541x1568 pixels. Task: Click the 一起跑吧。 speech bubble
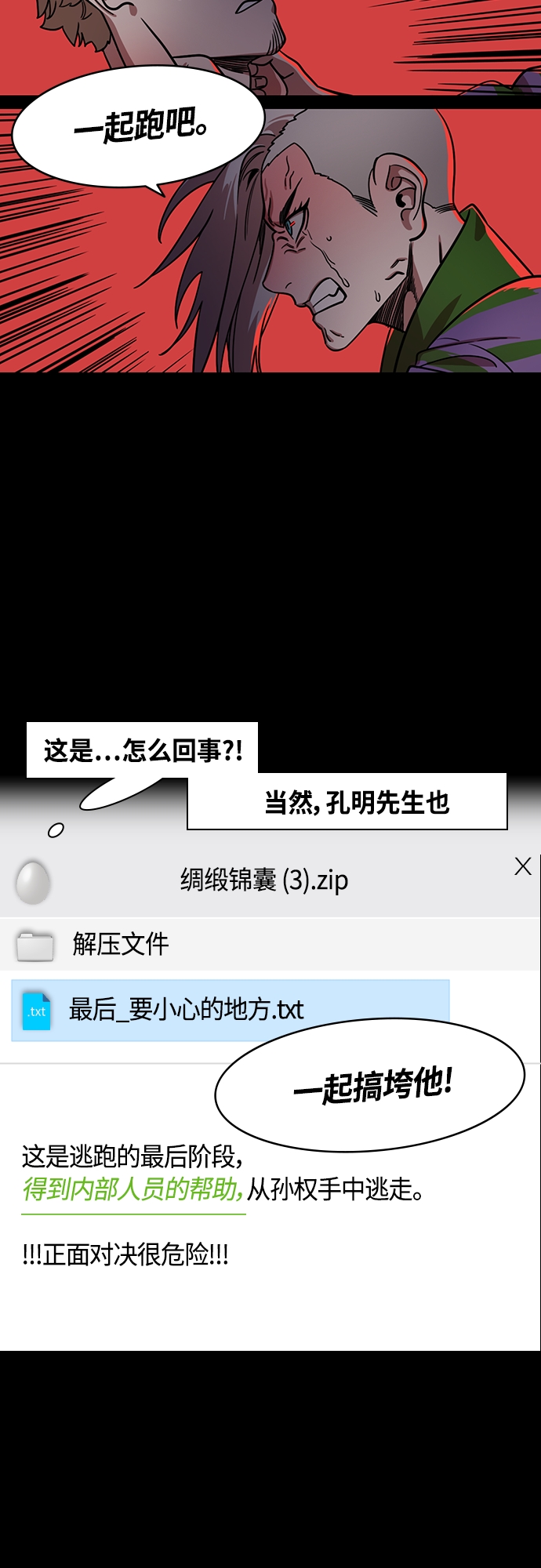pos(139,128)
